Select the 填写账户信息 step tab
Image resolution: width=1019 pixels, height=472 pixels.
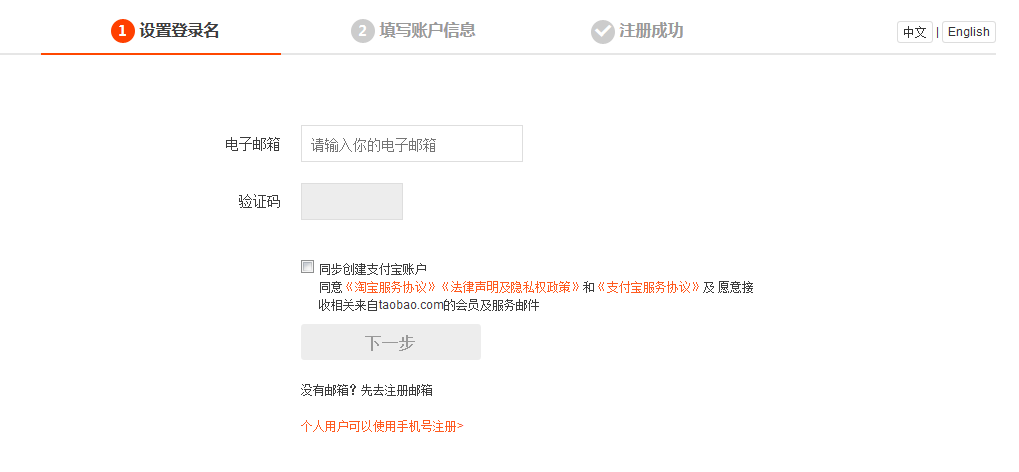pyautogui.click(x=427, y=31)
